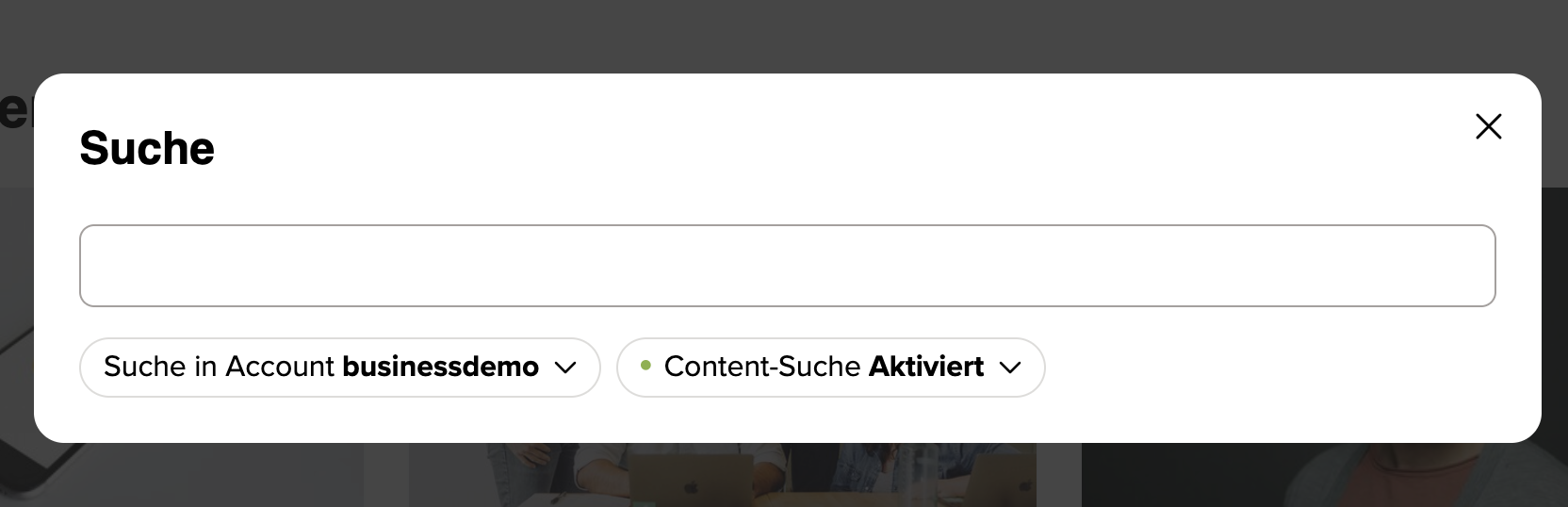
Task: Click the "Content-Suche" label text
Action: (x=761, y=367)
